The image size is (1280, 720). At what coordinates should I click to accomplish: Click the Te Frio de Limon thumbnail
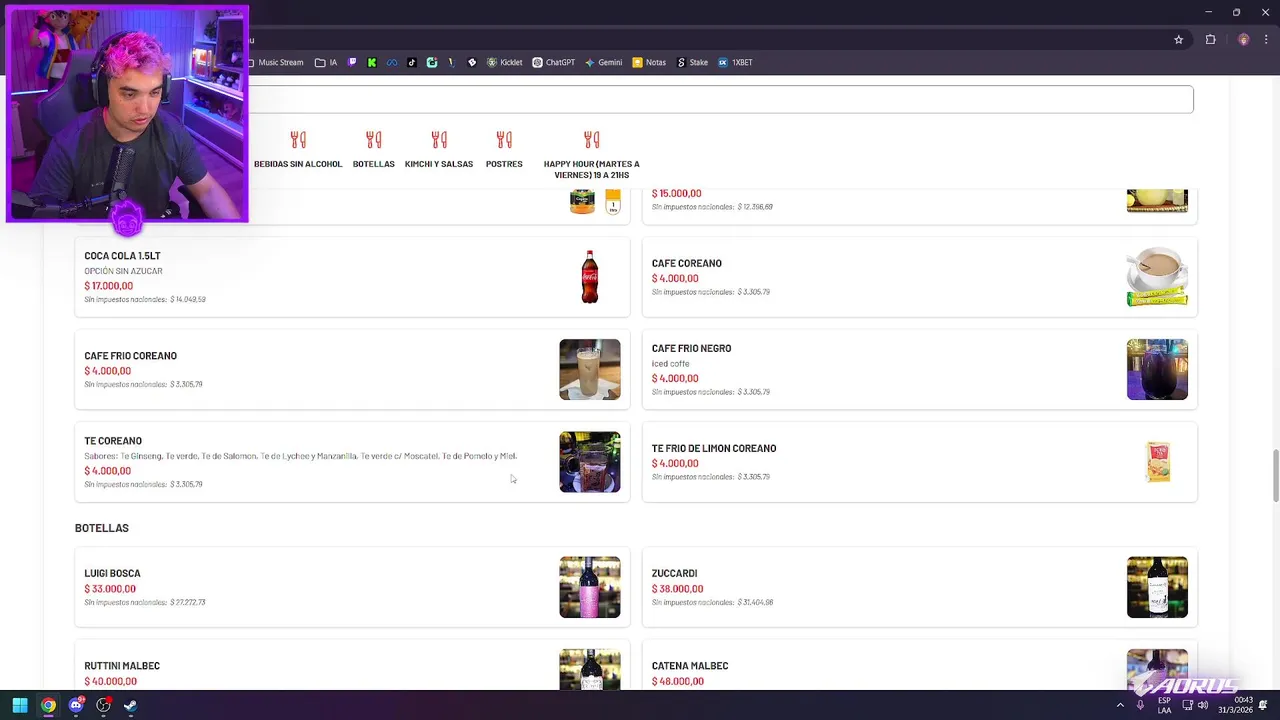1158,462
